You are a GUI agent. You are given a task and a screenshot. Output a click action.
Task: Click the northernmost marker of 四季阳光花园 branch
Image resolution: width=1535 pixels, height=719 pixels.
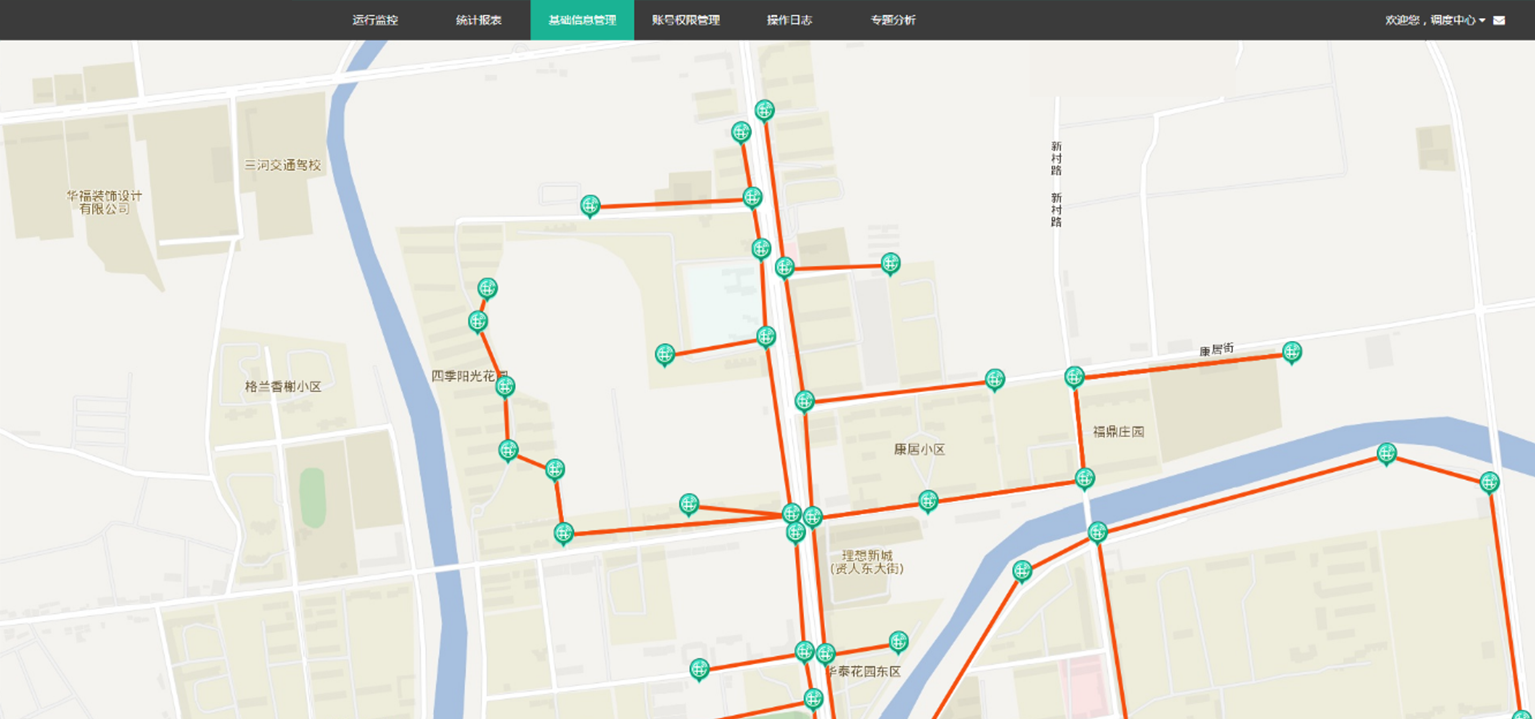[x=487, y=289]
